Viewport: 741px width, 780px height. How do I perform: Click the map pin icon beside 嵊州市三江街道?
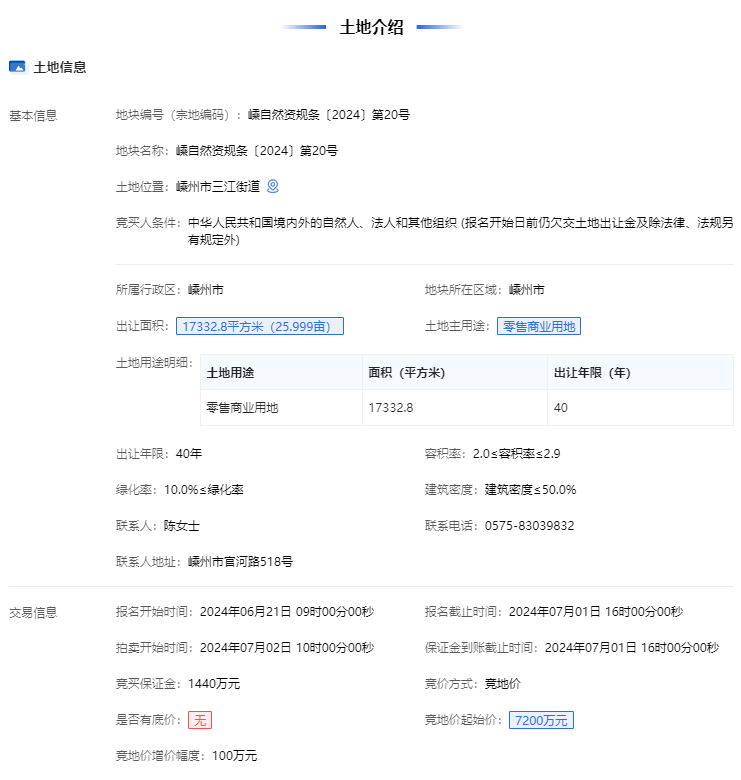click(273, 186)
